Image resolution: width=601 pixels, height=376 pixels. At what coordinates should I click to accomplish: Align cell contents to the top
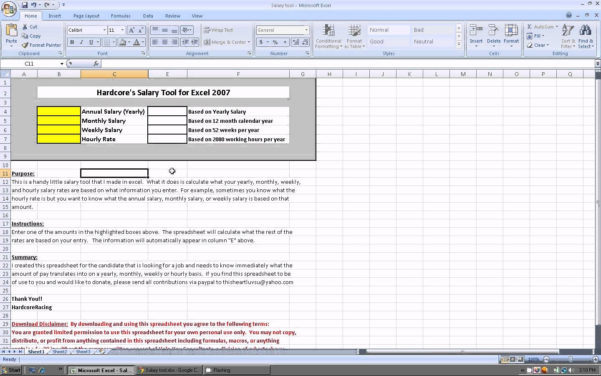155,30
